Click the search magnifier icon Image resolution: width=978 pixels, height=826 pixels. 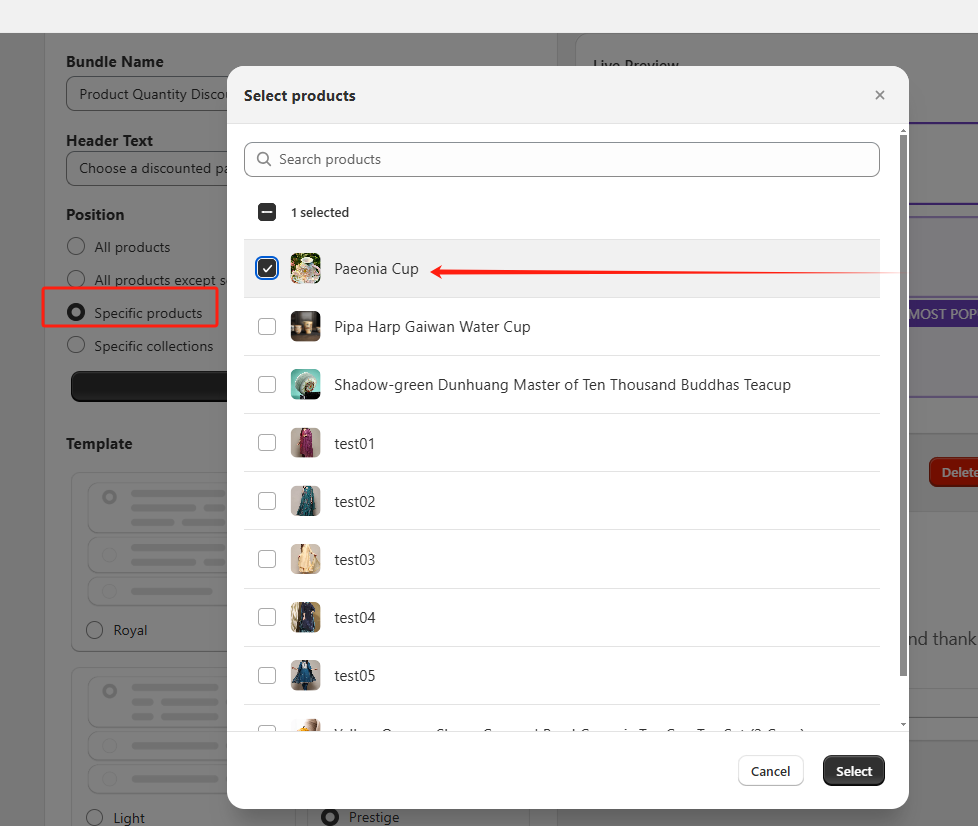264,159
